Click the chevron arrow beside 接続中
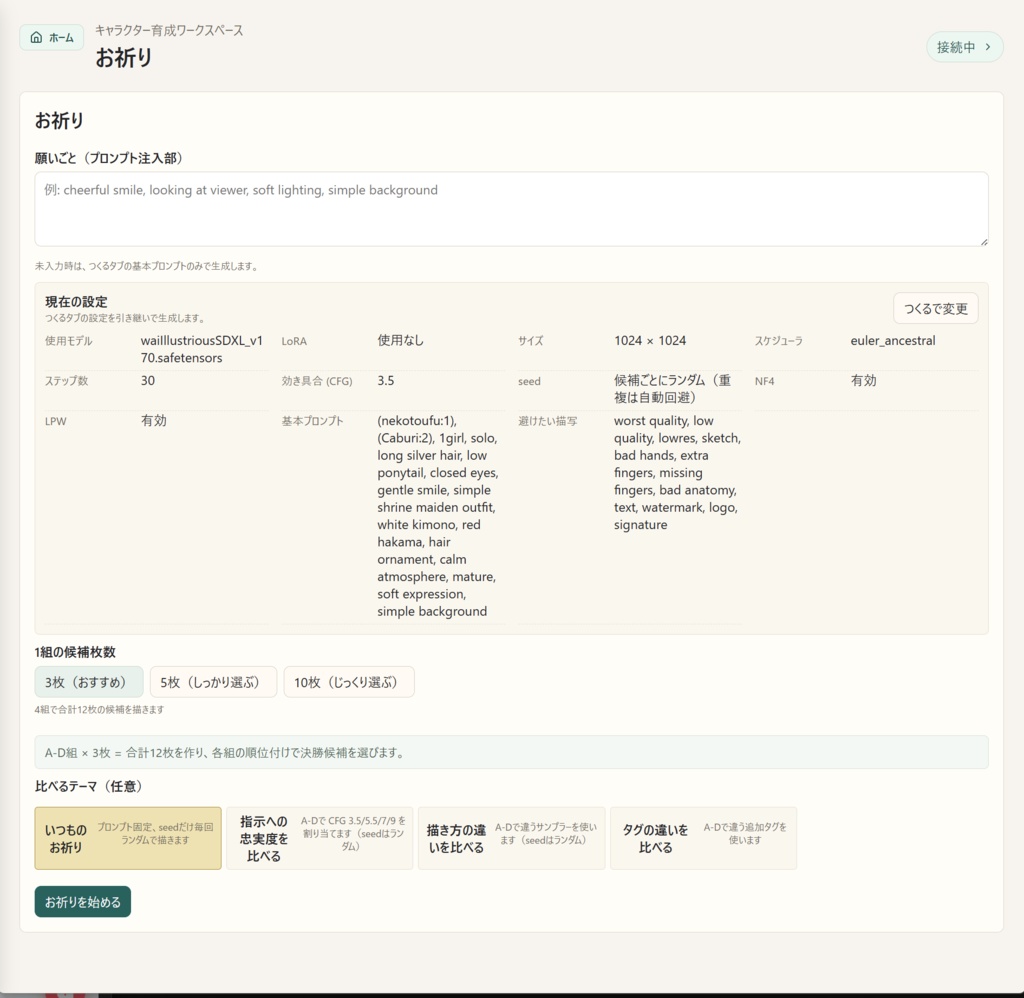The width and height of the screenshot is (1024, 998). click(x=988, y=47)
